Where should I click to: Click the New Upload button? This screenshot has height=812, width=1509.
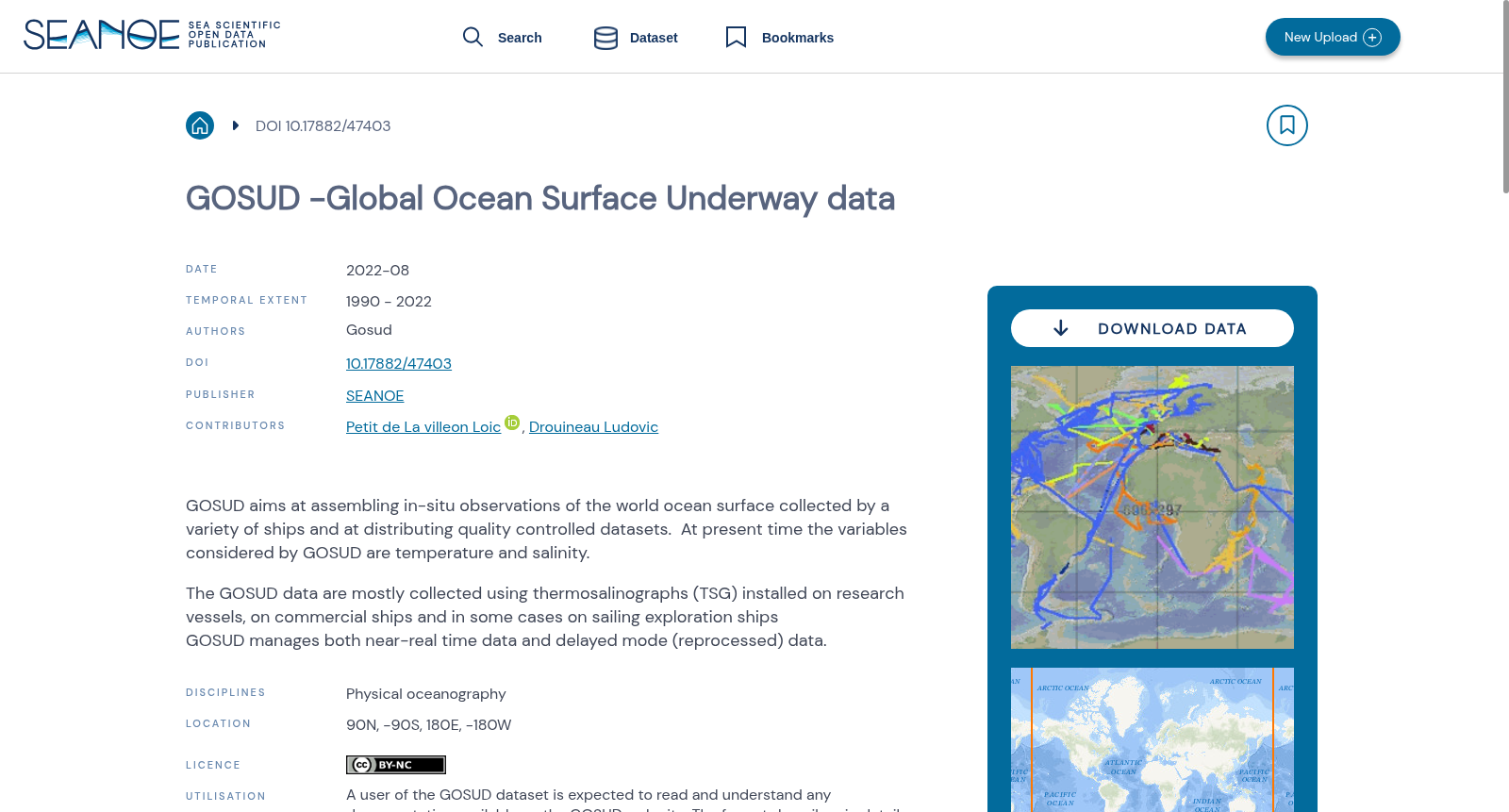click(x=1333, y=37)
